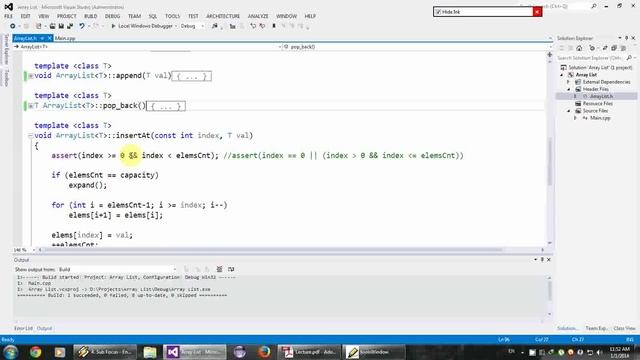Image resolution: width=640 pixels, height=360 pixels.
Task: Open the Server Explorer side tab
Action: [x=6, y=49]
